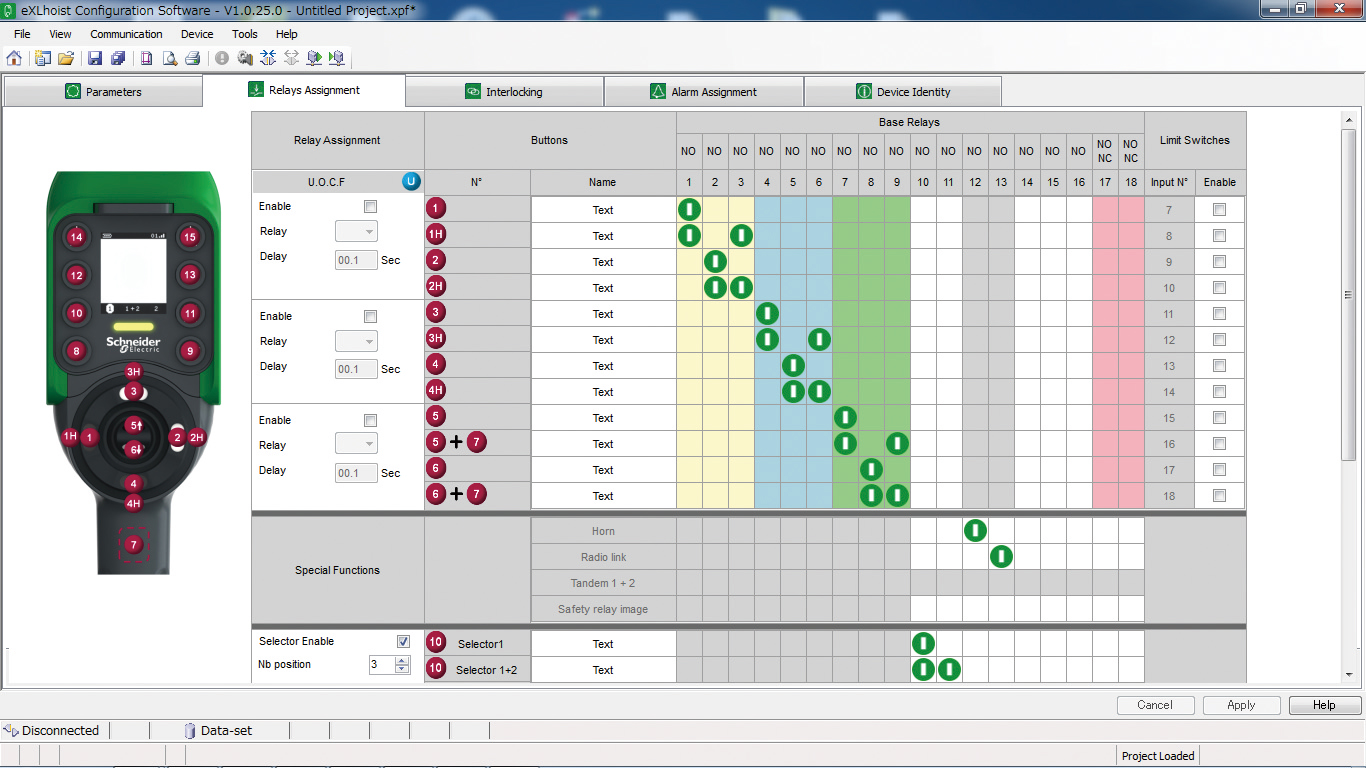Screen dimensions: 1366x768
Task: Click the Home icon in the toolbar
Action: (x=14, y=58)
